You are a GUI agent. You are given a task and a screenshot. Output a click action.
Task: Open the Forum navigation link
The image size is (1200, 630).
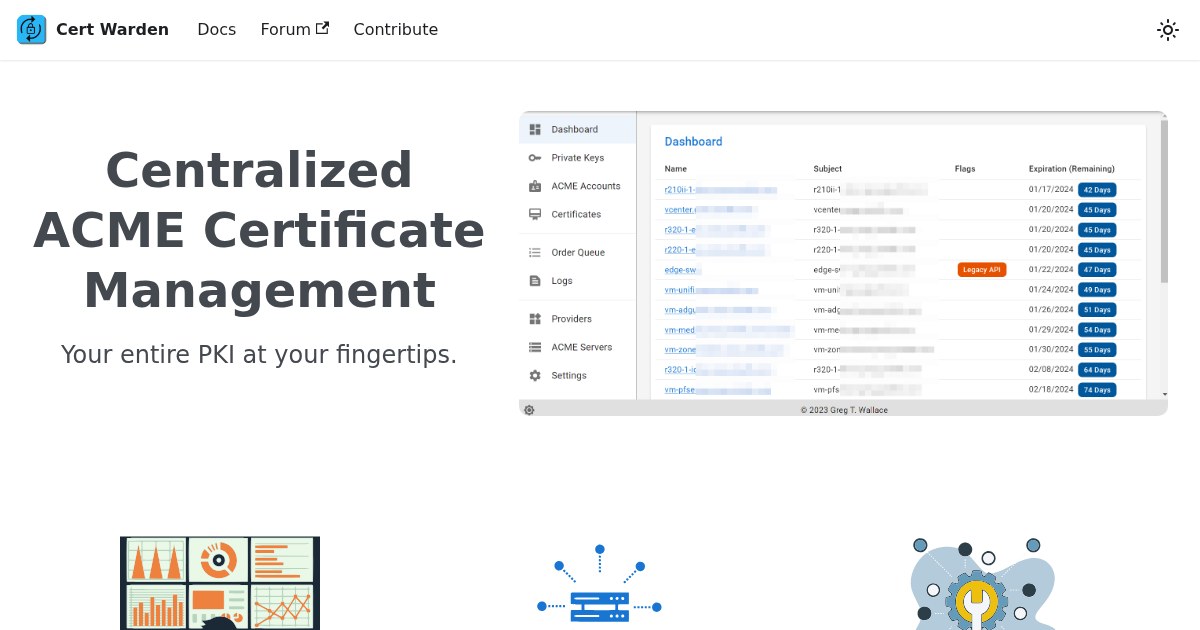point(295,30)
